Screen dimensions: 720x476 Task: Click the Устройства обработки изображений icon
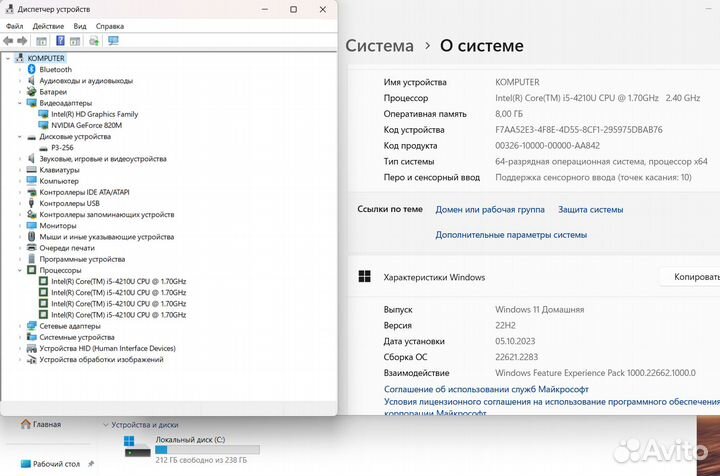(31, 359)
